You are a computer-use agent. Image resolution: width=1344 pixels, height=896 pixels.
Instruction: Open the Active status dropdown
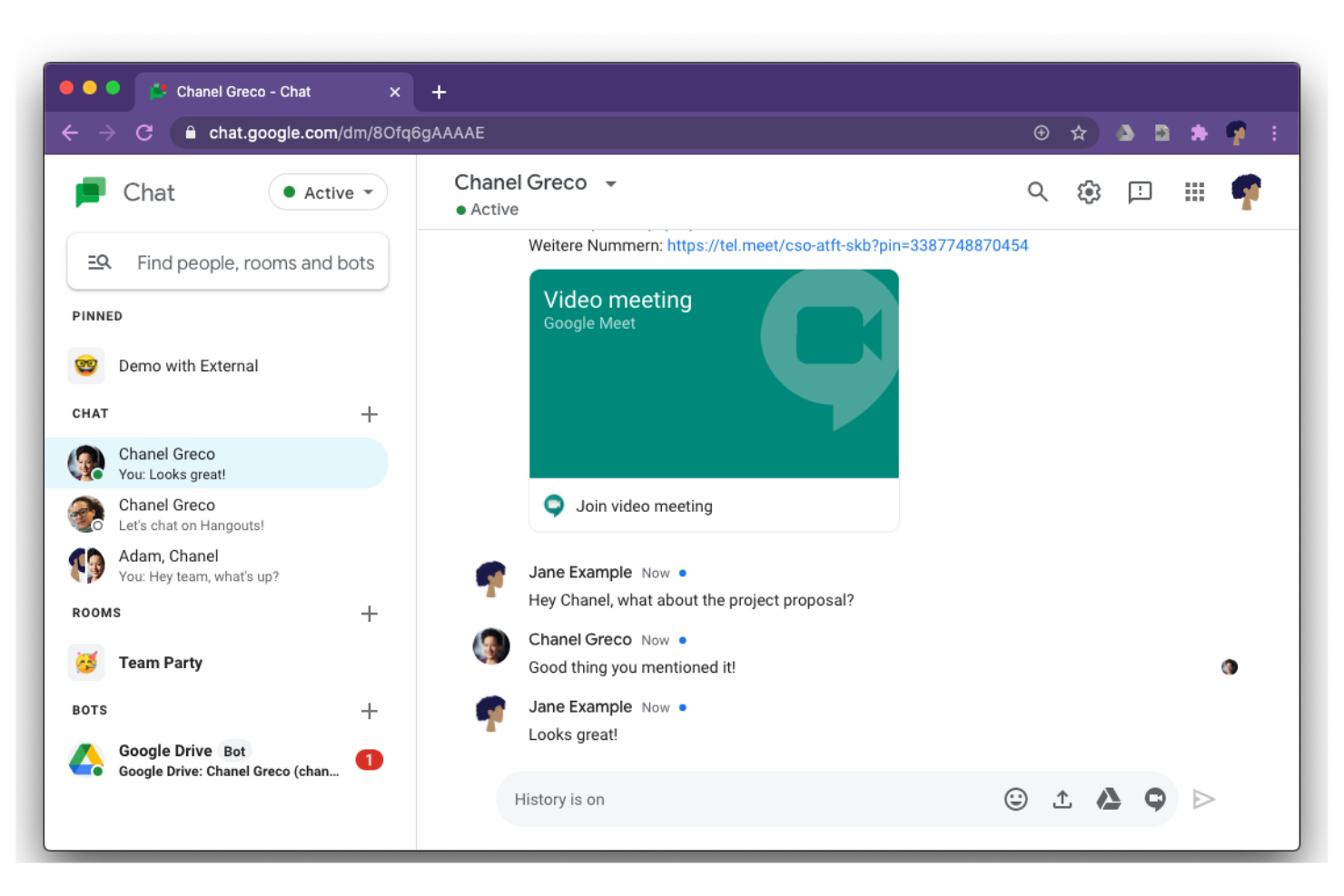[328, 192]
